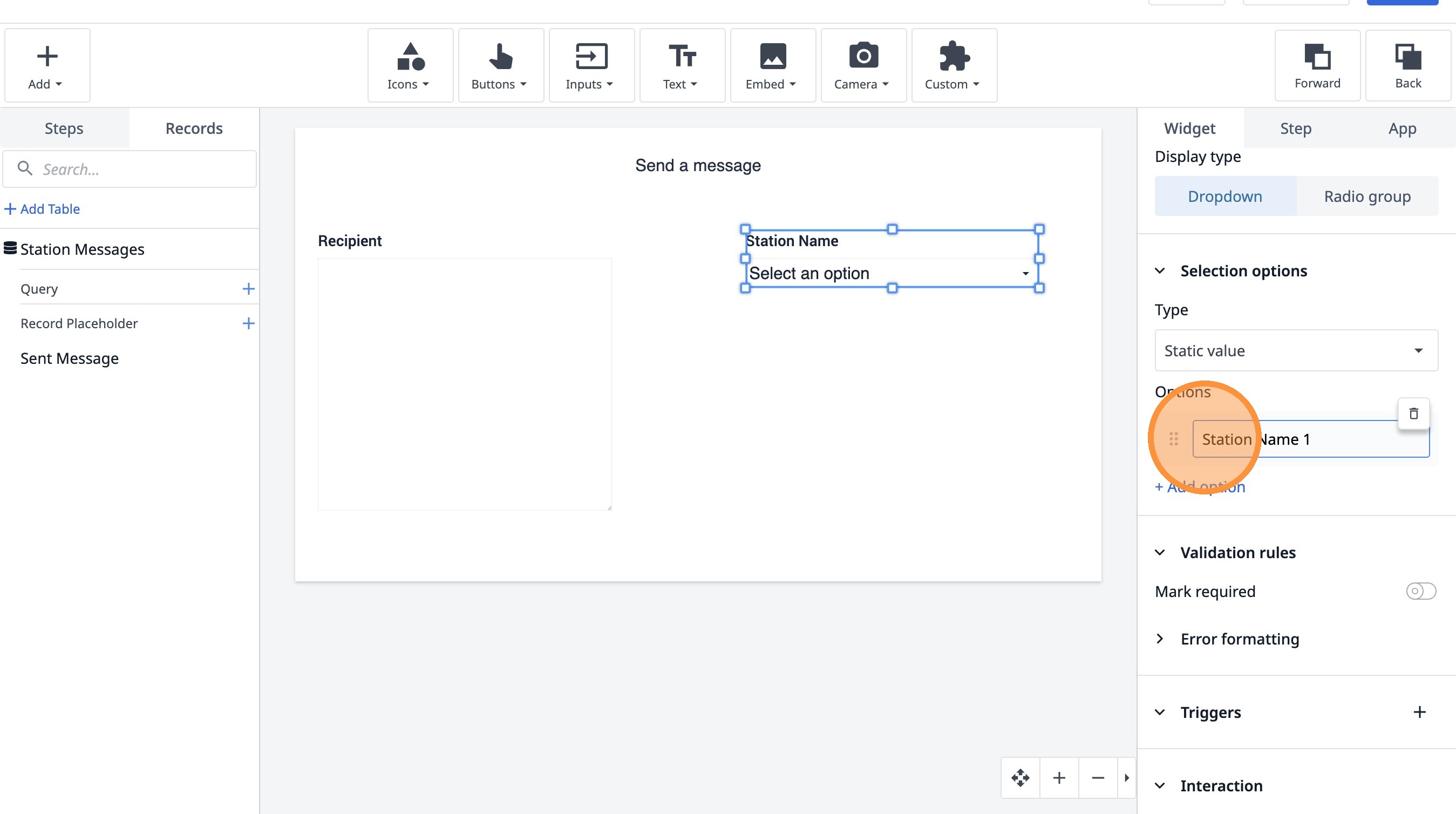Toggle the Mark required switch

coord(1420,591)
